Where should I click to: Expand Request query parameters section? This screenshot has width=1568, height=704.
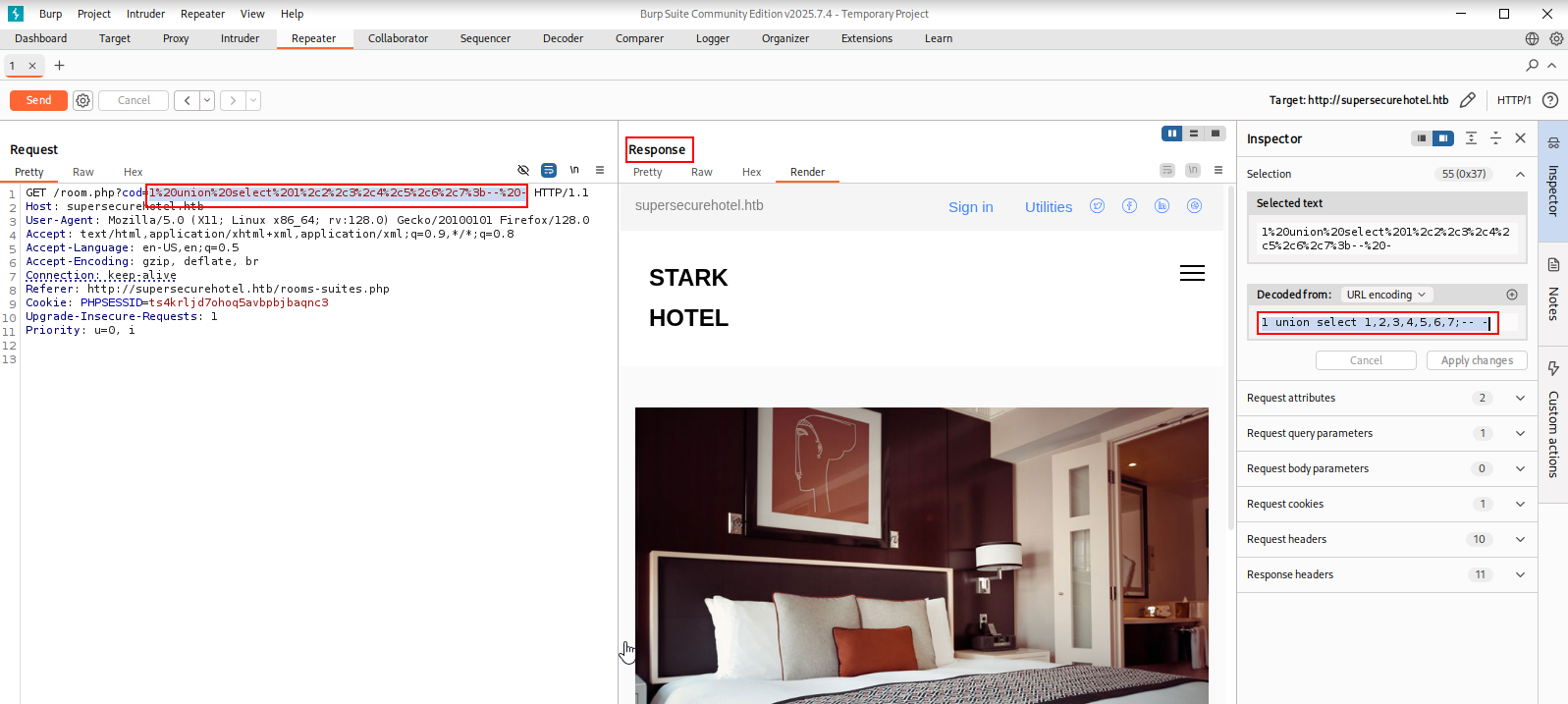(x=1386, y=433)
